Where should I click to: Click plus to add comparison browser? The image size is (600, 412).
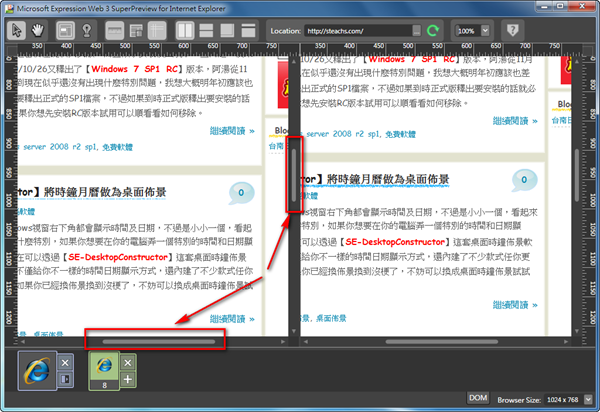pos(128,379)
